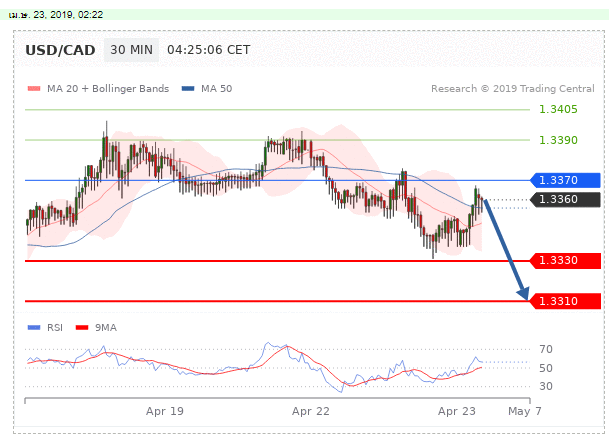The width and height of the screenshot is (609, 437).
Task: Click the 04:25:06 CET timestamp
Action: pos(209,50)
